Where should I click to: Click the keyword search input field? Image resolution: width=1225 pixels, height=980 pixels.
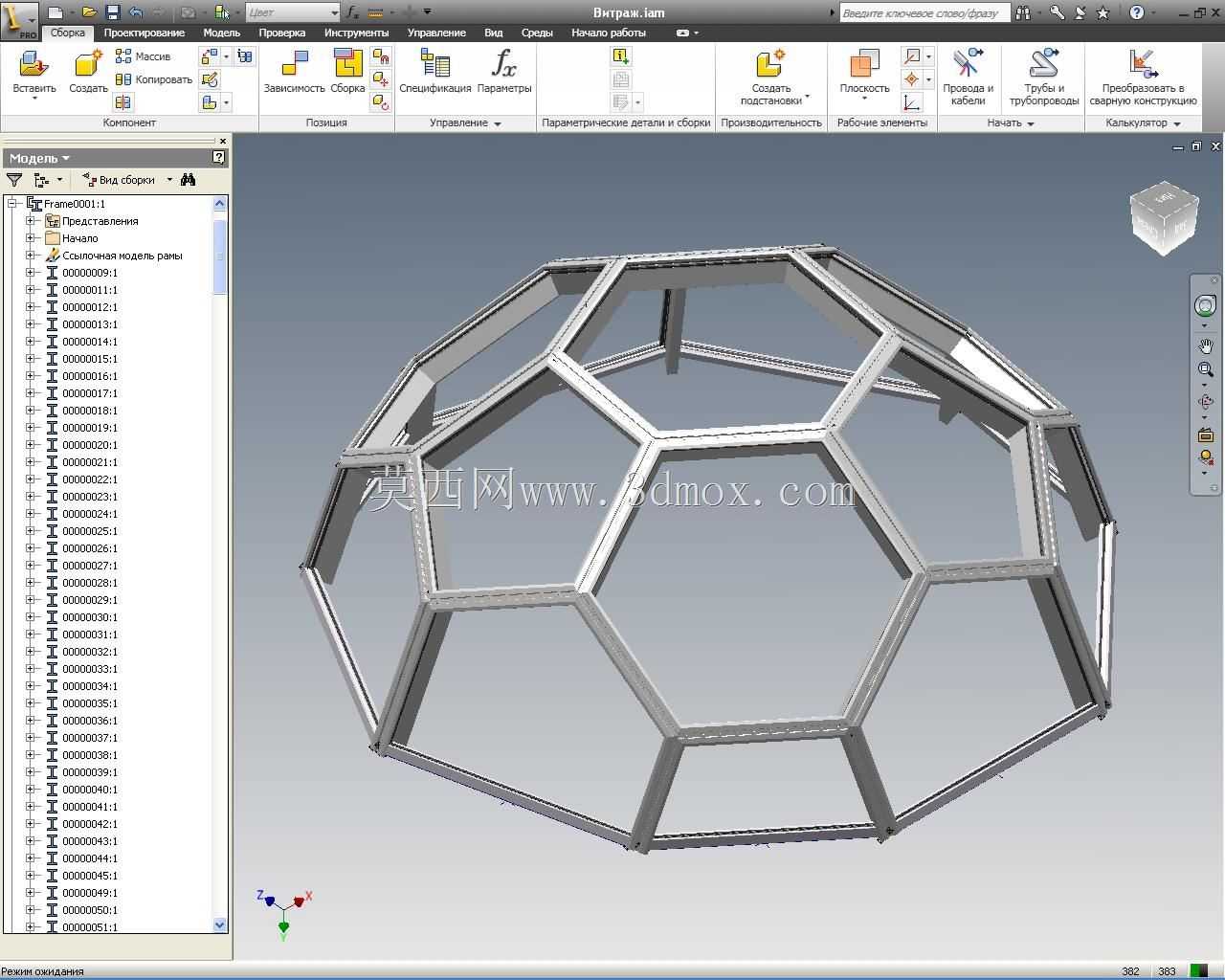(x=924, y=12)
